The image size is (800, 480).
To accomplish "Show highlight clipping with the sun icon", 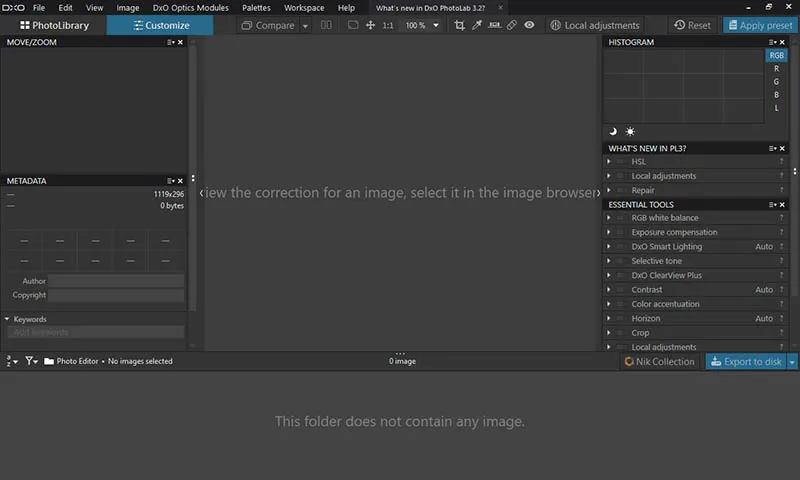I will pyautogui.click(x=630, y=131).
